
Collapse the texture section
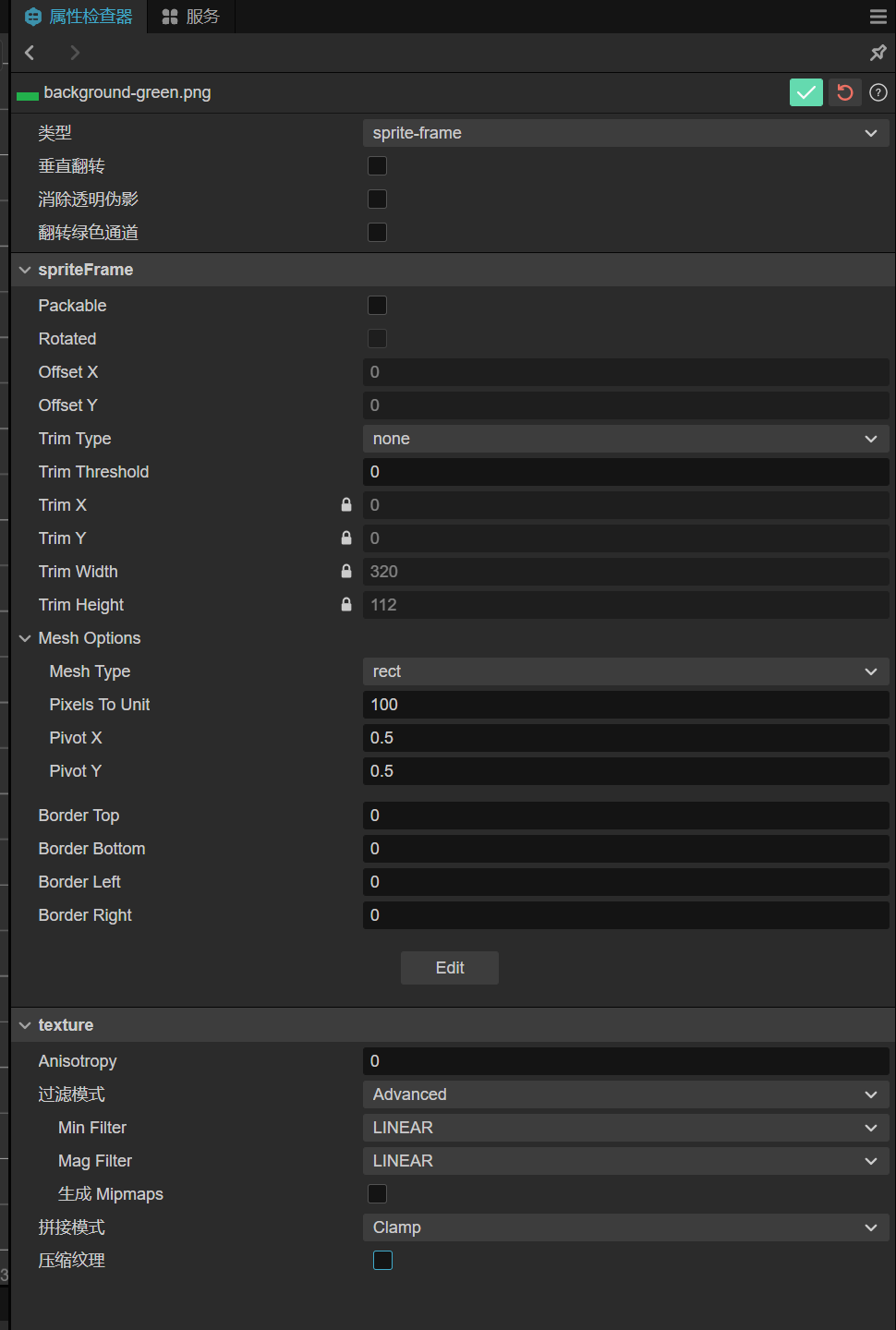click(25, 1025)
